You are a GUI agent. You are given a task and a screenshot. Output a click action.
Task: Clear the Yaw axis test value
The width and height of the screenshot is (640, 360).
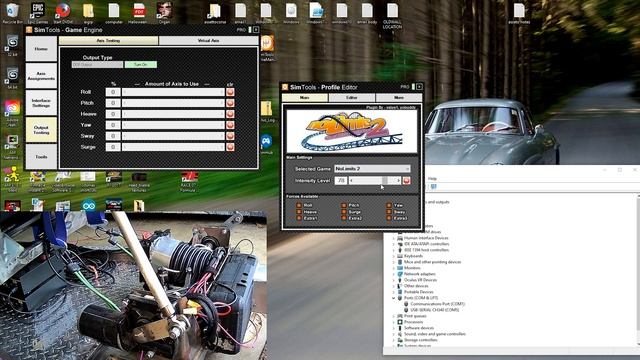(230, 125)
